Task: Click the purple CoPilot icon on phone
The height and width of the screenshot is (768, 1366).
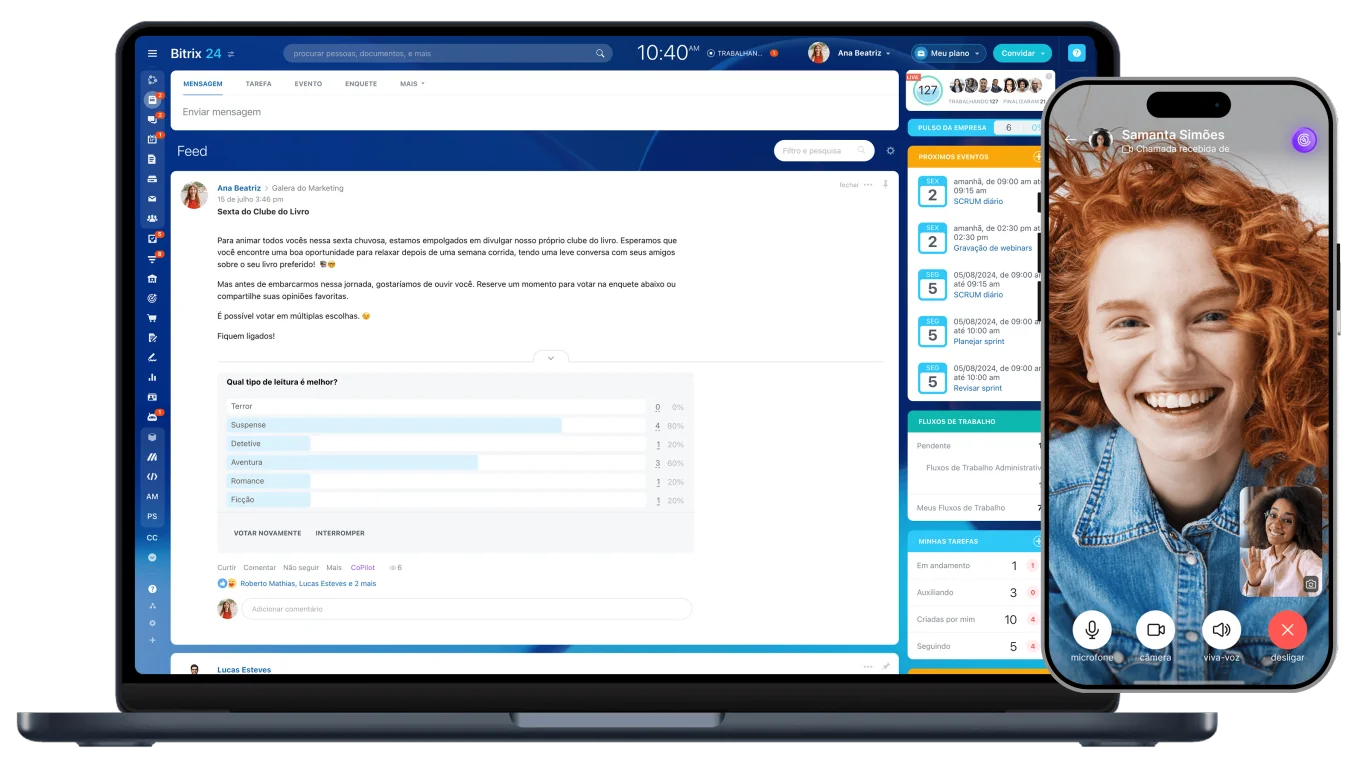Action: pos(1303,141)
